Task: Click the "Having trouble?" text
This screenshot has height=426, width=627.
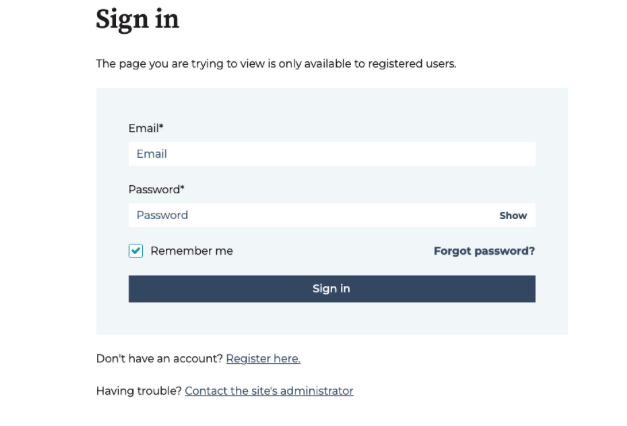Action: click(138, 391)
